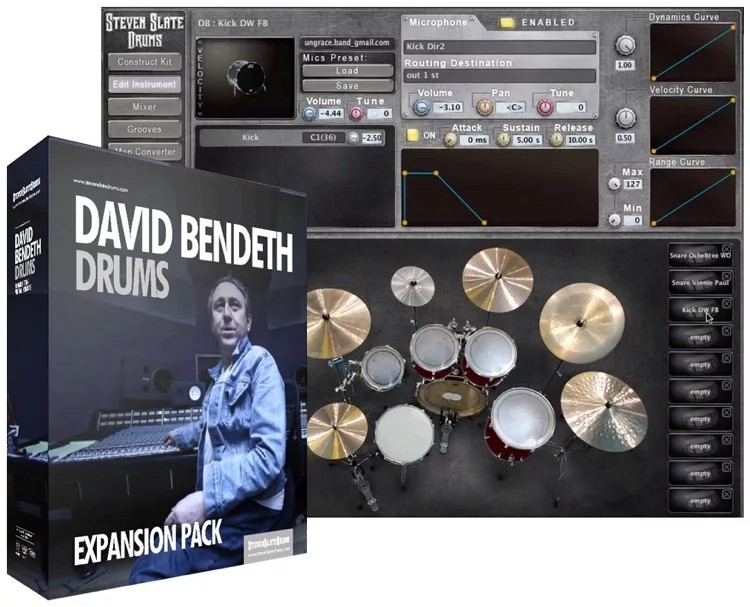Switch to Edit Instrument page

pyautogui.click(x=144, y=84)
